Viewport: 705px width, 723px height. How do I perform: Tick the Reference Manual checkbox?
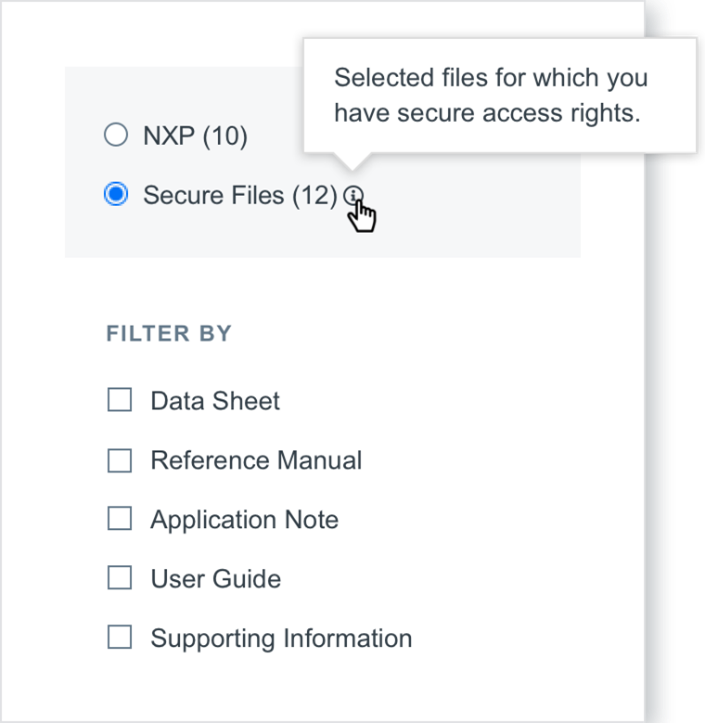pos(120,461)
